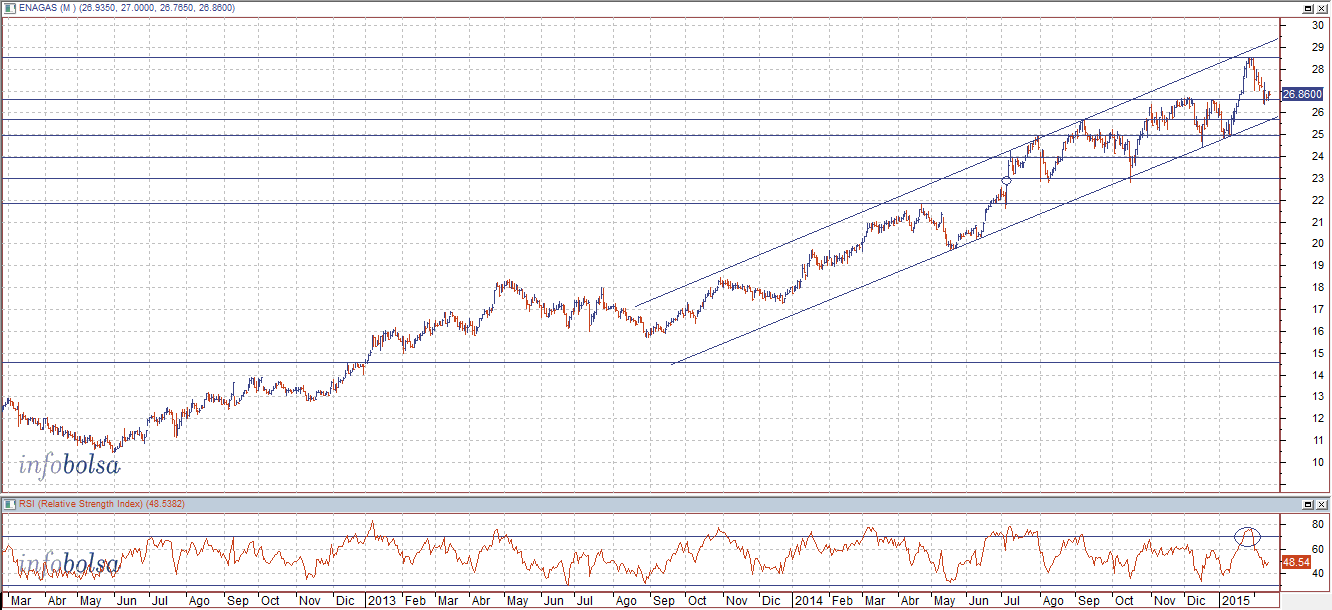Select the 26.8600 current price label

(x=1302, y=93)
